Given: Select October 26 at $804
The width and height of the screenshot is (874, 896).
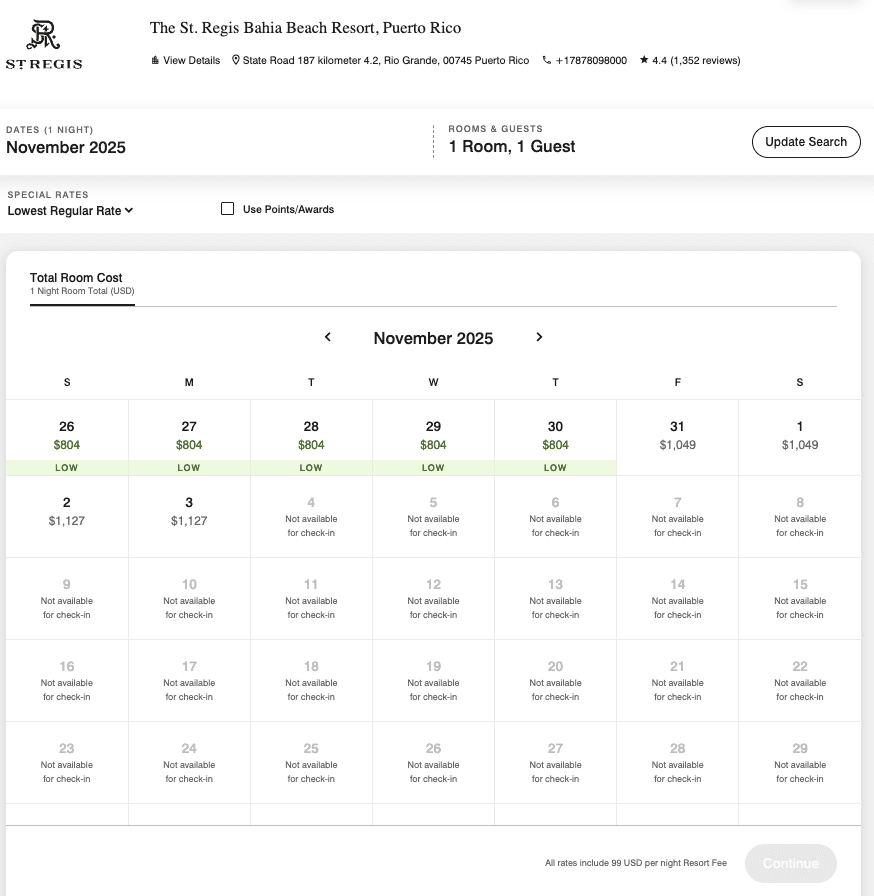Looking at the screenshot, I should 67,436.
